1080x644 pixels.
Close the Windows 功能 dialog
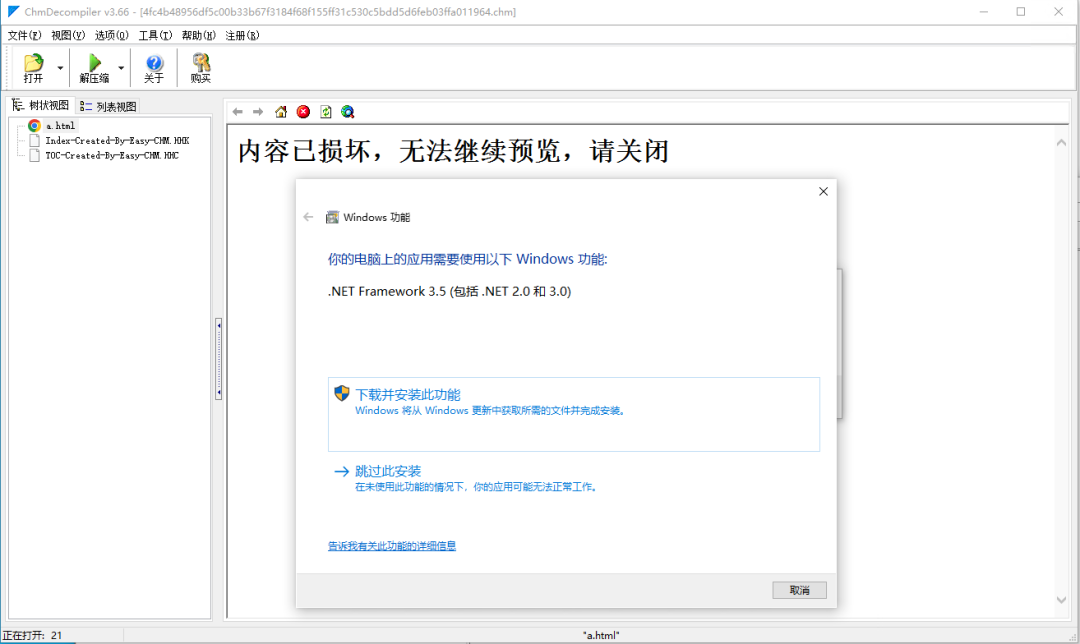point(823,191)
